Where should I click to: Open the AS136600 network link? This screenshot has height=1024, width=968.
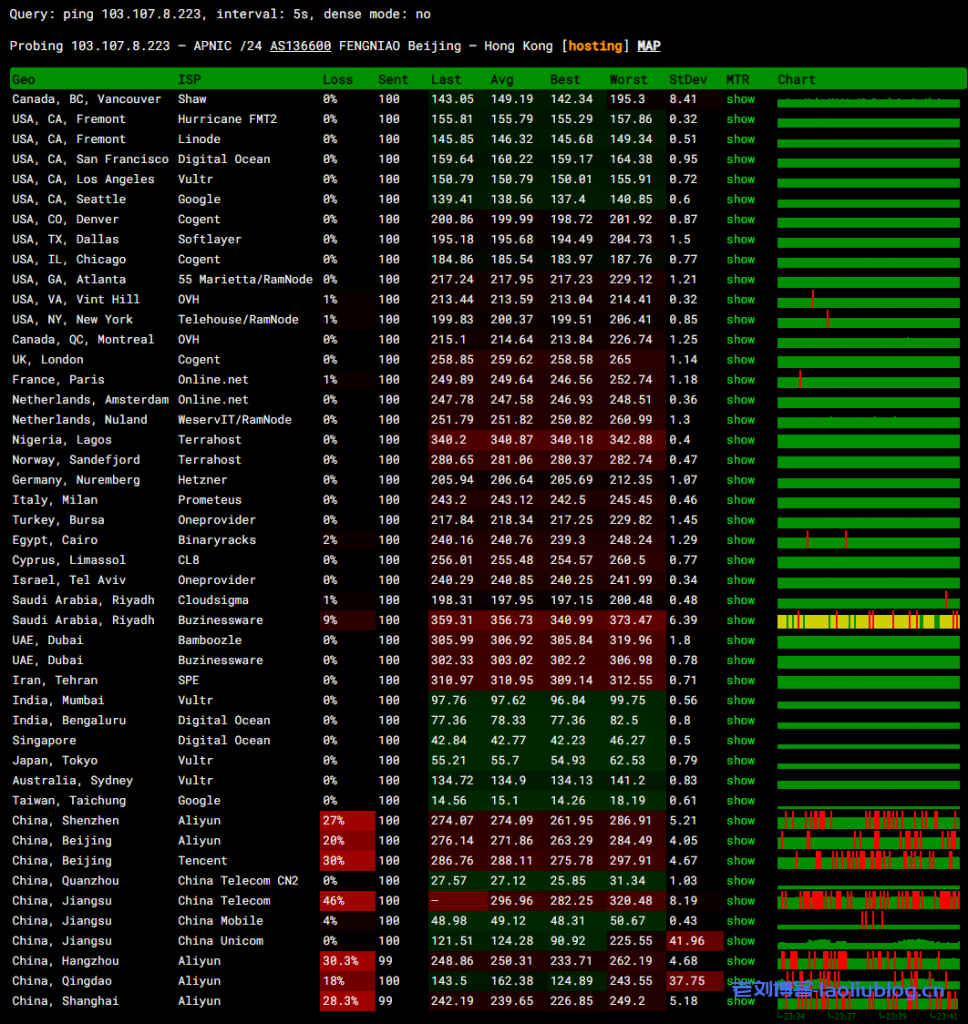click(x=300, y=46)
